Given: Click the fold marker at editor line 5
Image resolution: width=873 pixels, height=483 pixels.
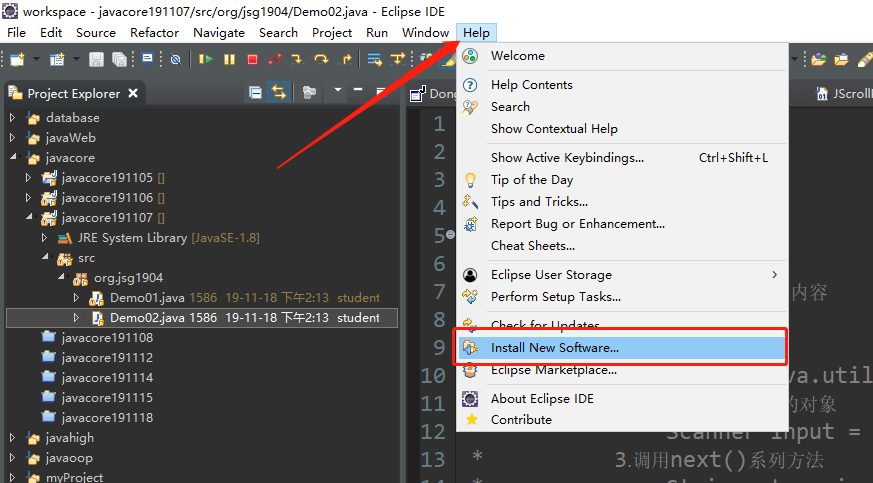Looking at the screenshot, I should 450,235.
